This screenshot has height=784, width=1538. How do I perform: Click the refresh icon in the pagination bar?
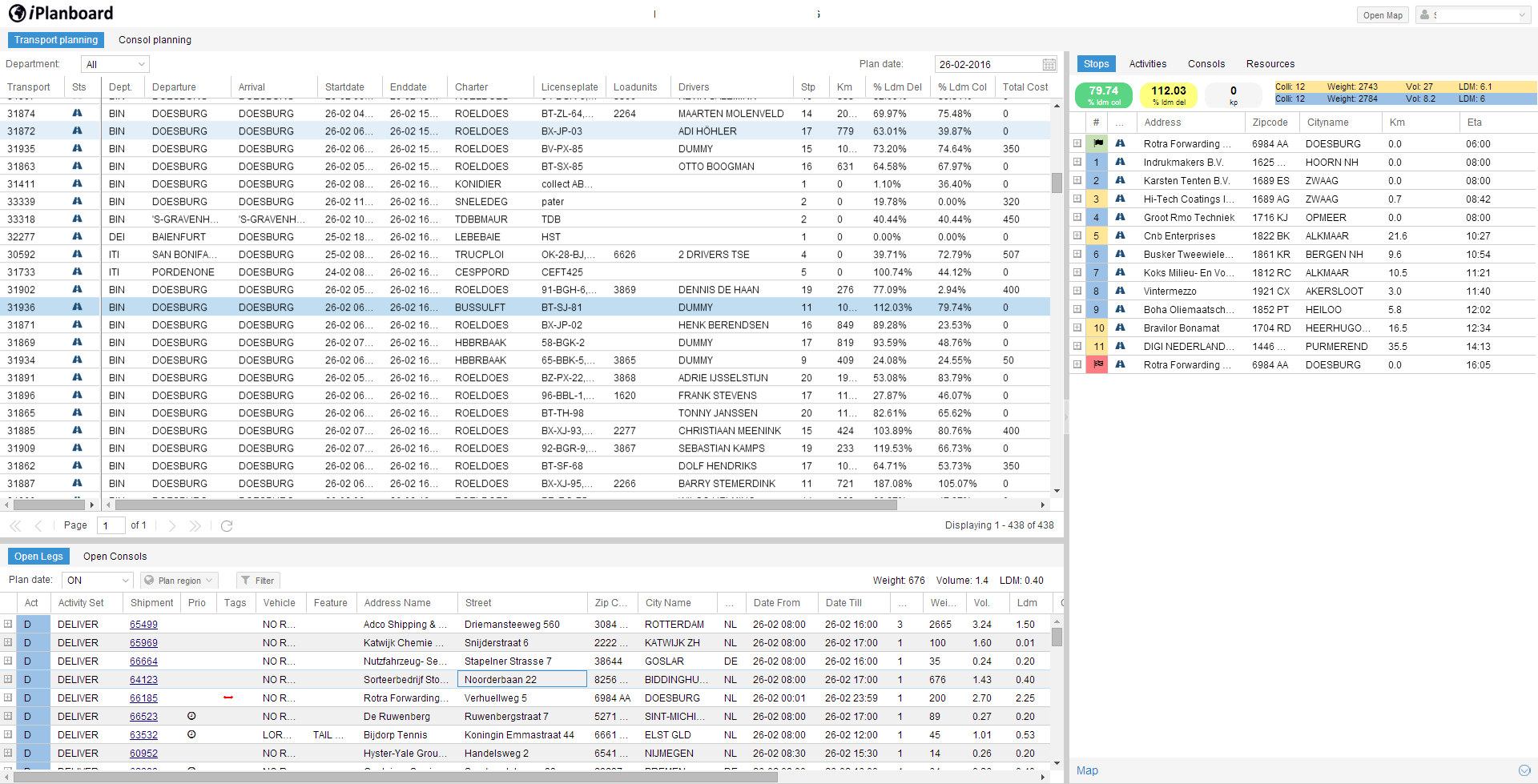(227, 525)
